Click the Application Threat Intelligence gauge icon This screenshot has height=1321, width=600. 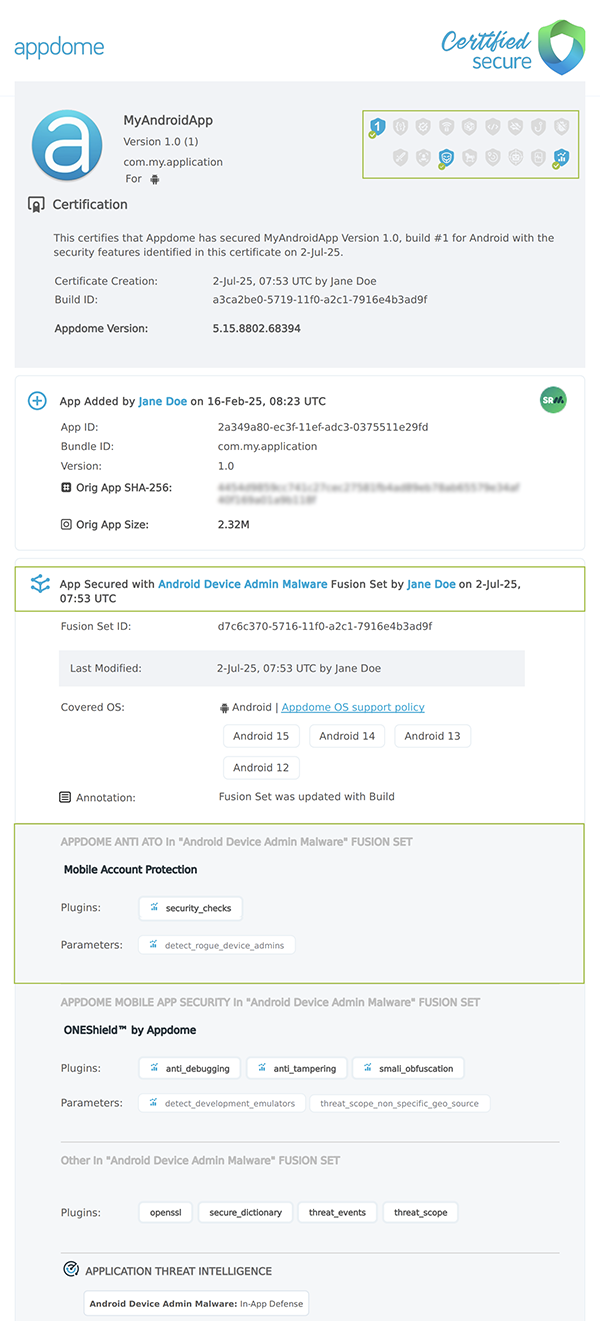pyautogui.click(x=71, y=1270)
